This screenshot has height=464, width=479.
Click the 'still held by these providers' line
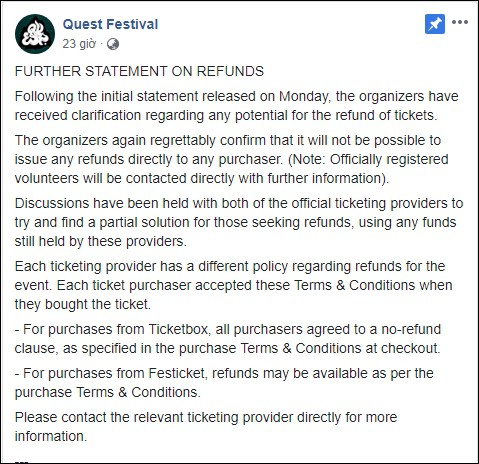[x=100, y=241]
